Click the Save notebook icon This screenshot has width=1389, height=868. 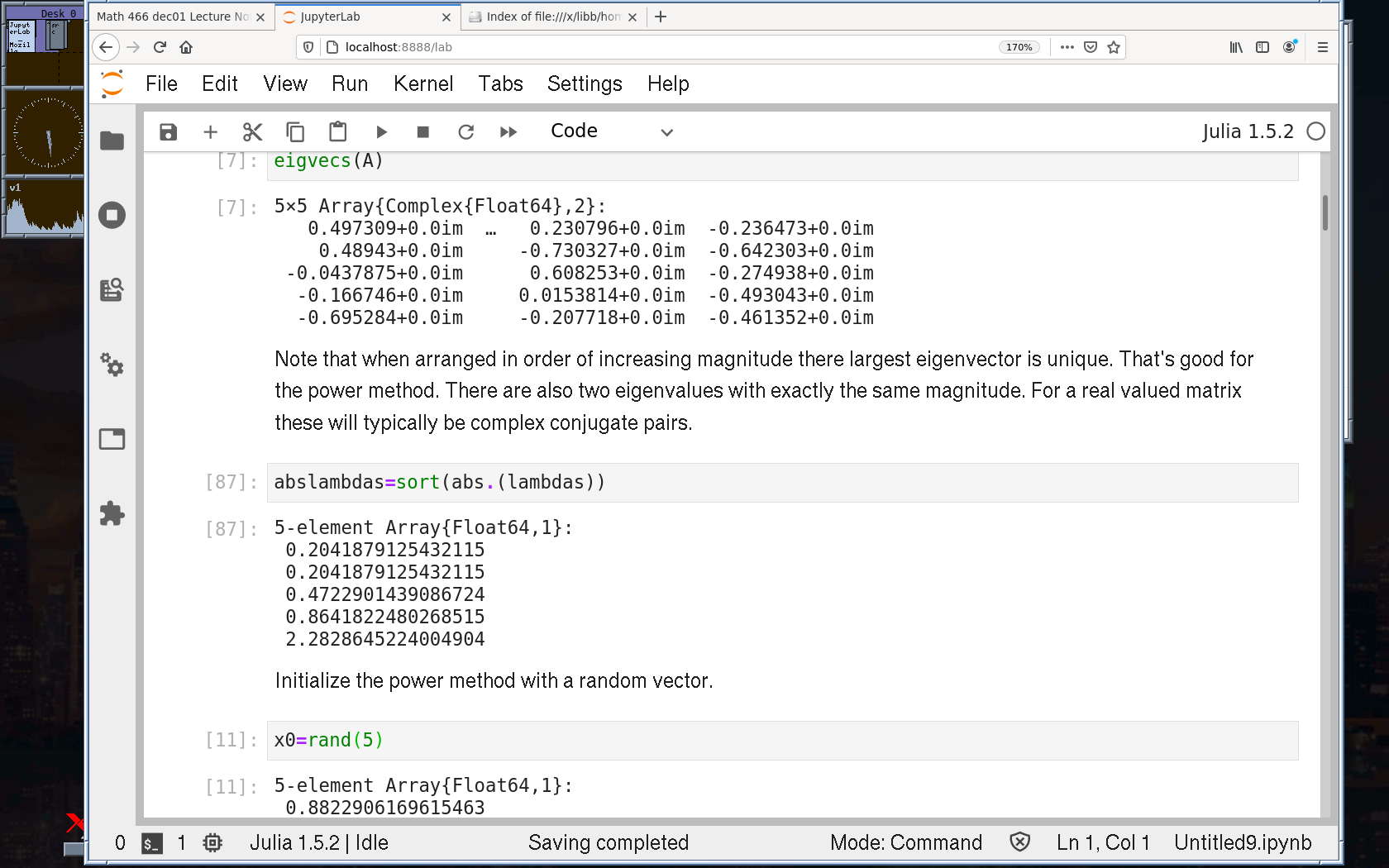click(x=168, y=132)
